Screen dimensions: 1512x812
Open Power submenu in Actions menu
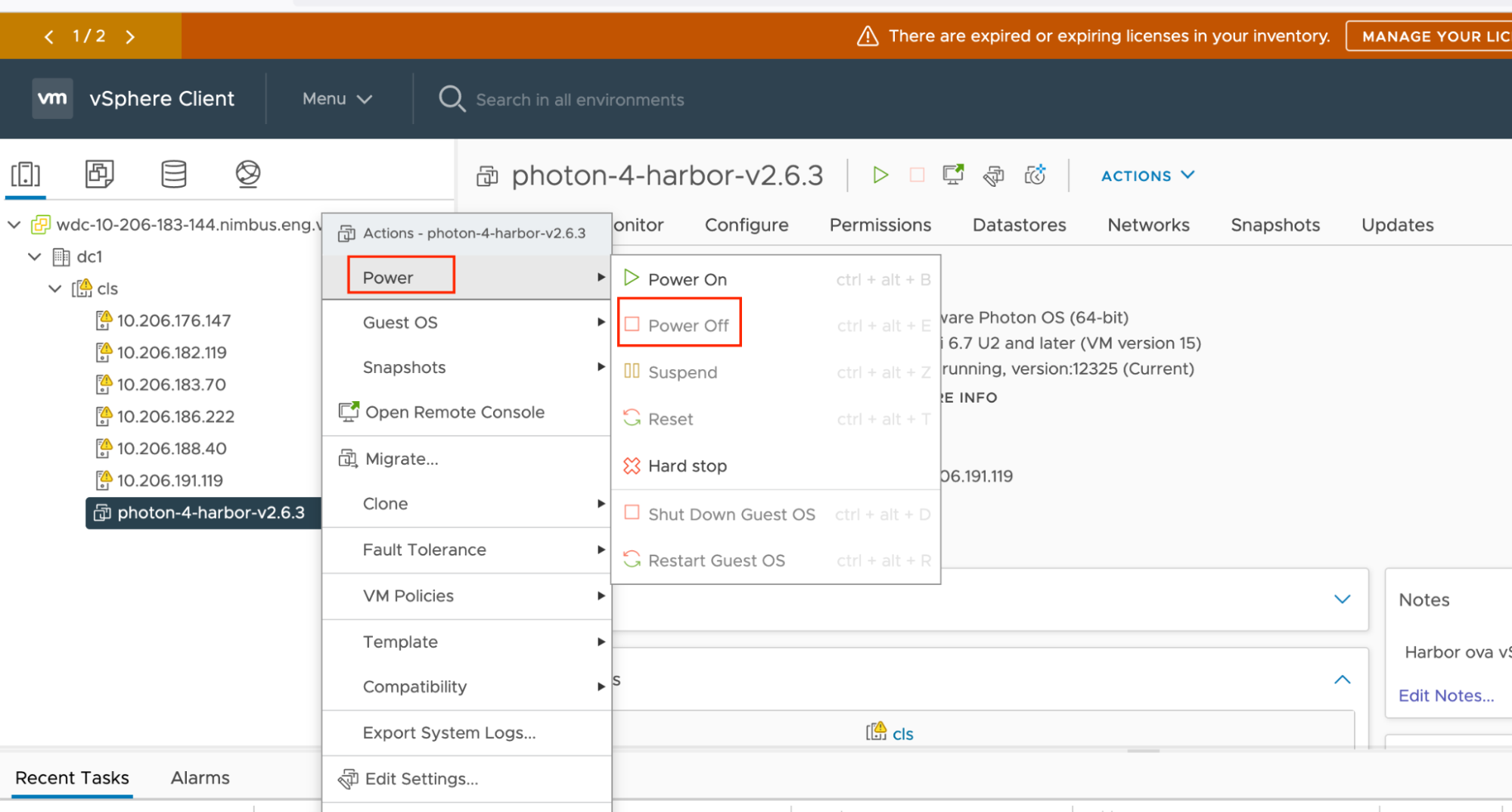(467, 277)
